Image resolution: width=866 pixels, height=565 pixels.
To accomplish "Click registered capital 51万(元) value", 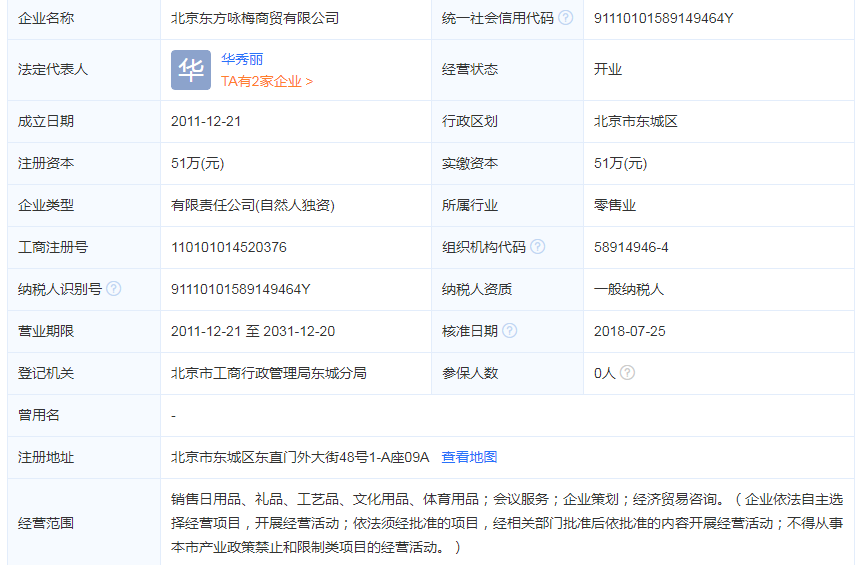I will 197,163.
